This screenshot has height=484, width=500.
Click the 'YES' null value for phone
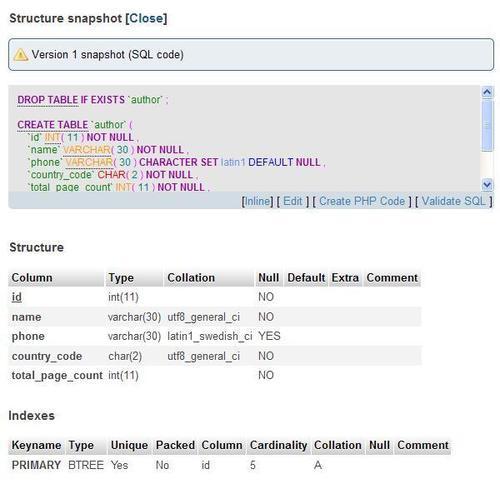269,336
